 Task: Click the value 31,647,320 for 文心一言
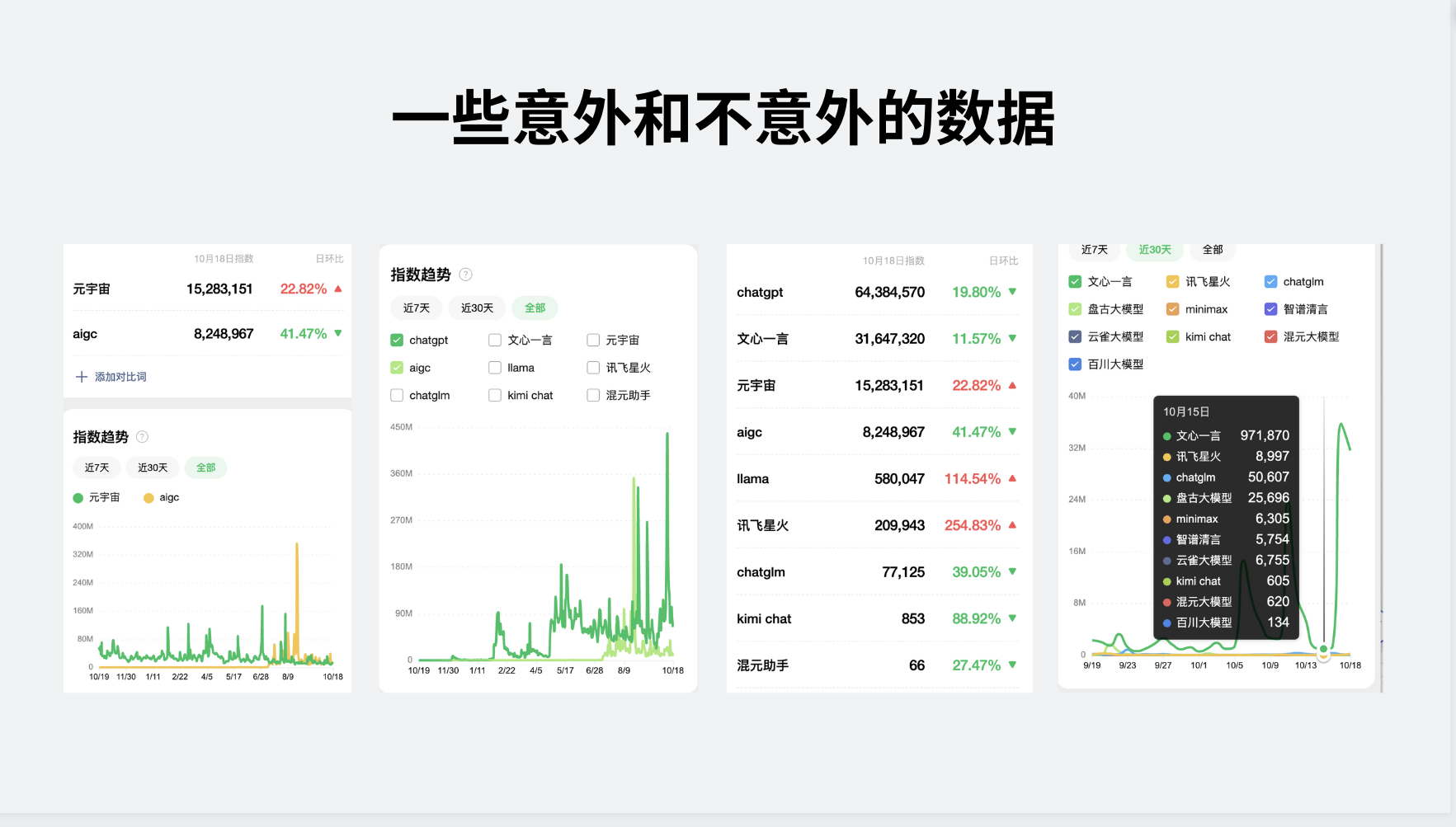(889, 339)
